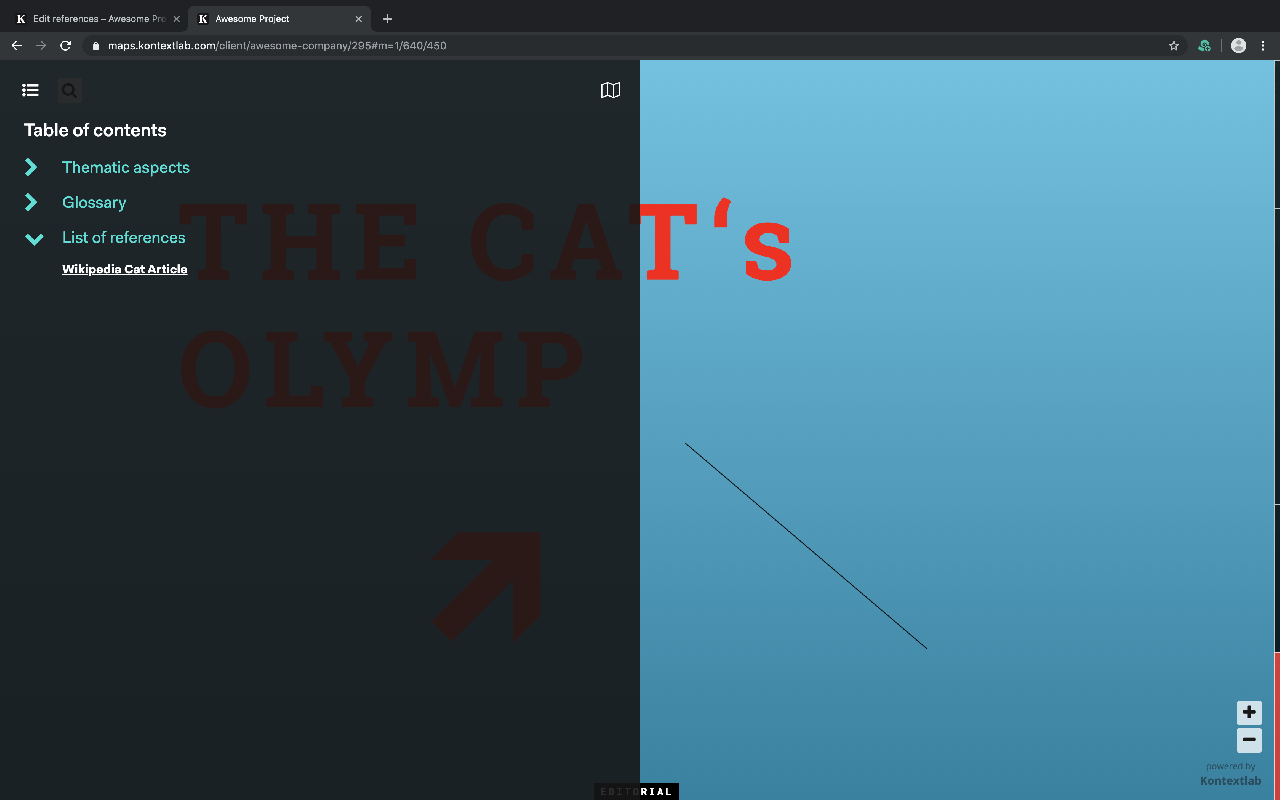The image size is (1280, 800).
Task: Expand the Thematic aspects chevron
Action: (x=32, y=167)
